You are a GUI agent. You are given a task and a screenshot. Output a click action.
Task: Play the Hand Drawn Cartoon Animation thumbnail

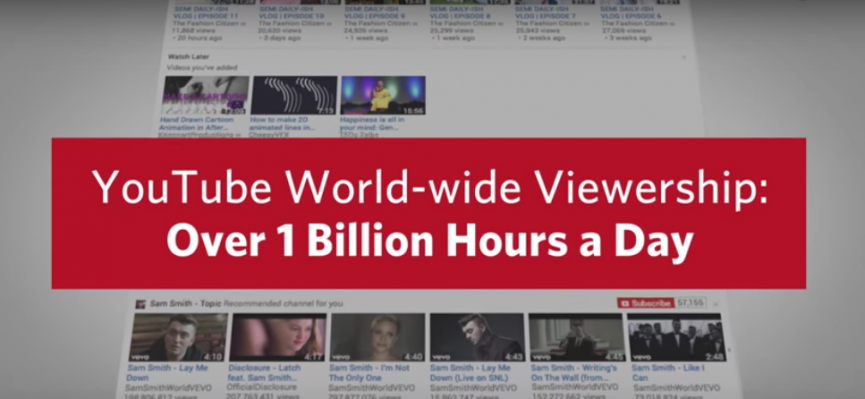point(206,95)
